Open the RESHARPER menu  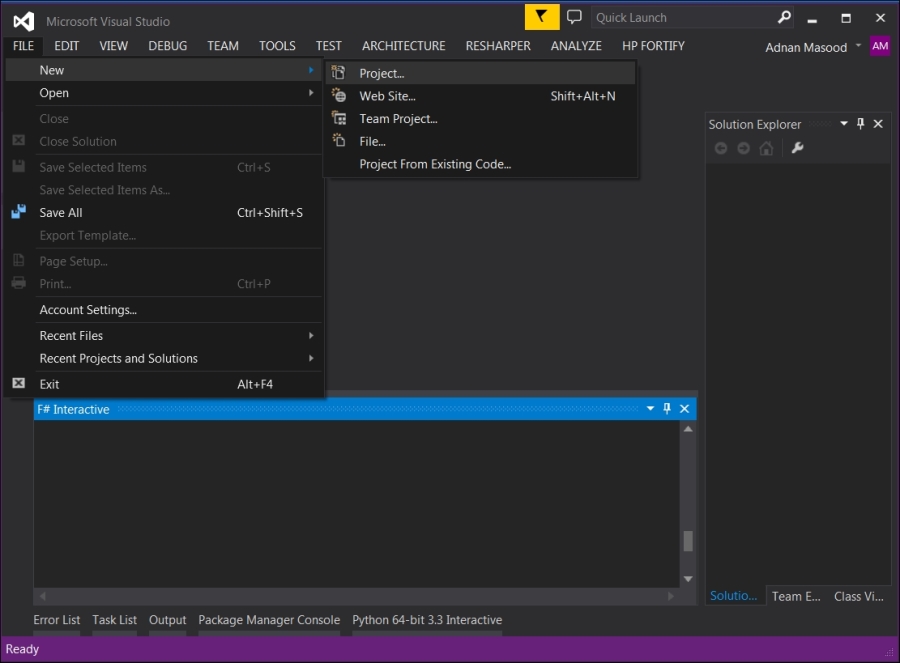[x=498, y=46]
